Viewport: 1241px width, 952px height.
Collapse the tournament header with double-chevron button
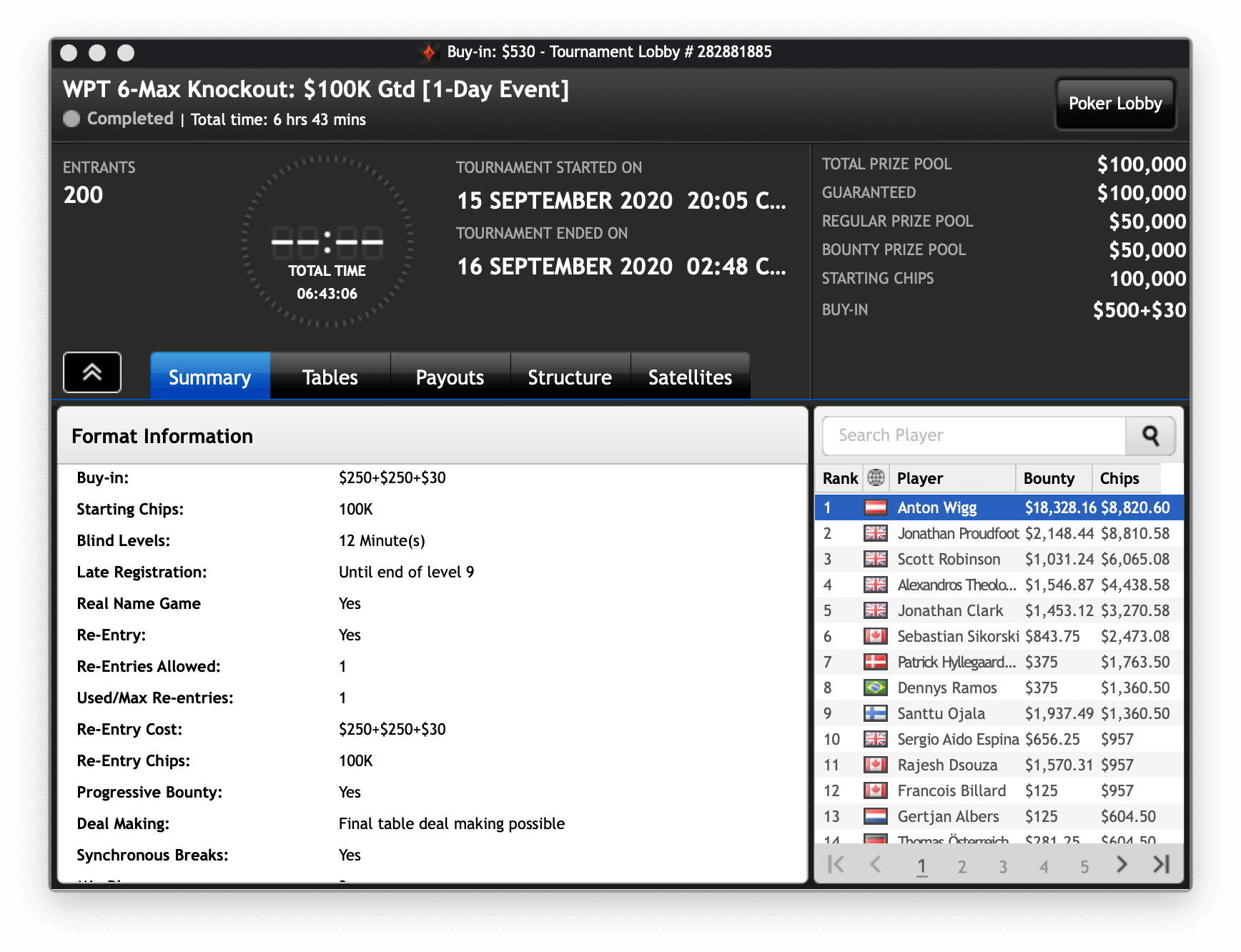tap(92, 372)
